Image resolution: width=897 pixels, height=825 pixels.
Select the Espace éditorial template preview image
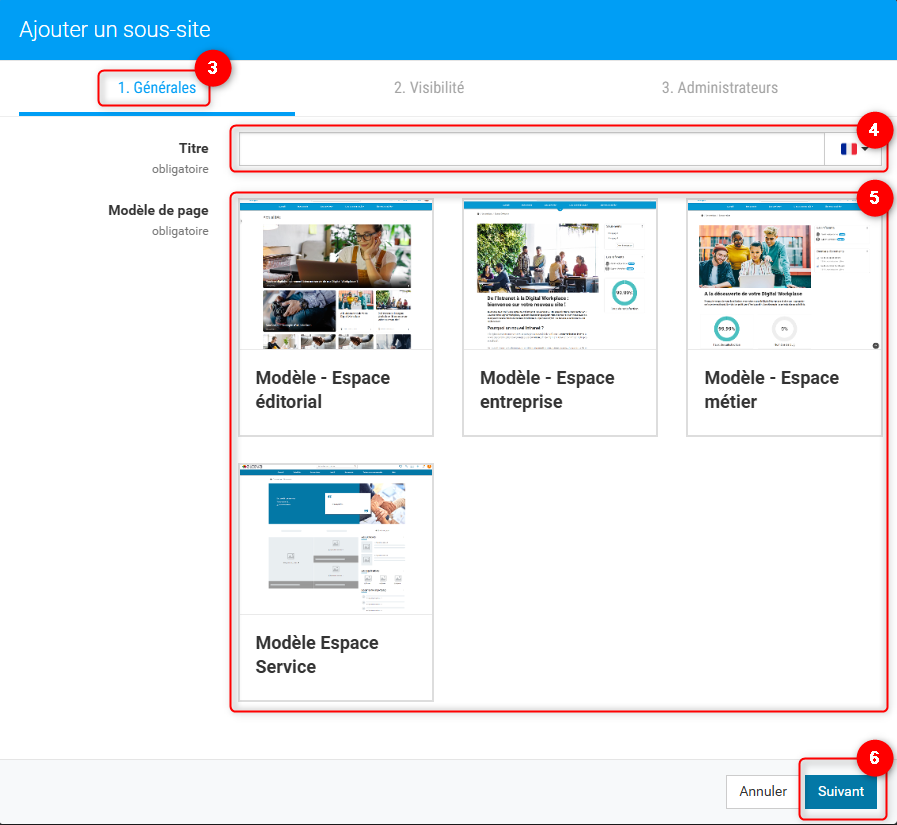336,275
